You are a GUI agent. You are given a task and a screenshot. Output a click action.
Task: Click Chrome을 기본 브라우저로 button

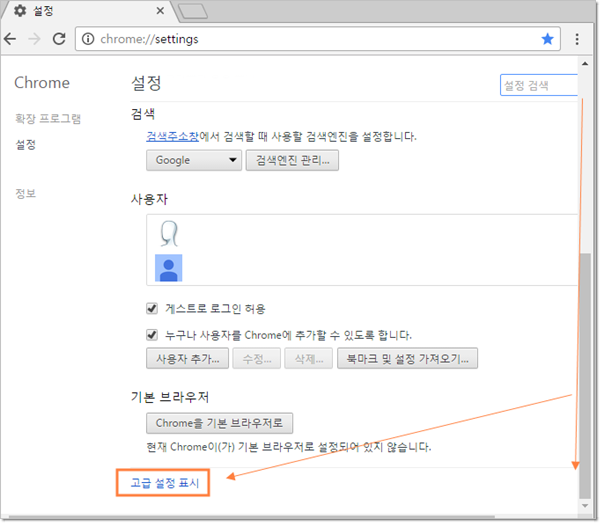pos(219,423)
